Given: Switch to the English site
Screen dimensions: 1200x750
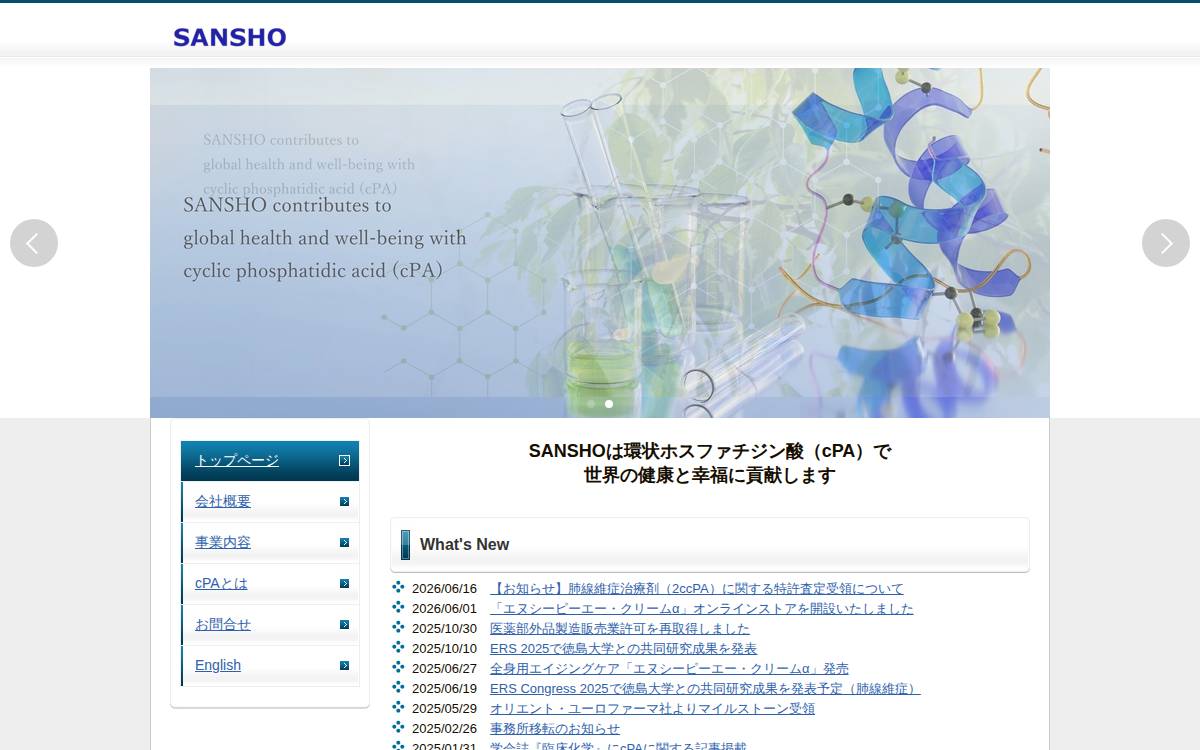Looking at the screenshot, I should tap(270, 666).
